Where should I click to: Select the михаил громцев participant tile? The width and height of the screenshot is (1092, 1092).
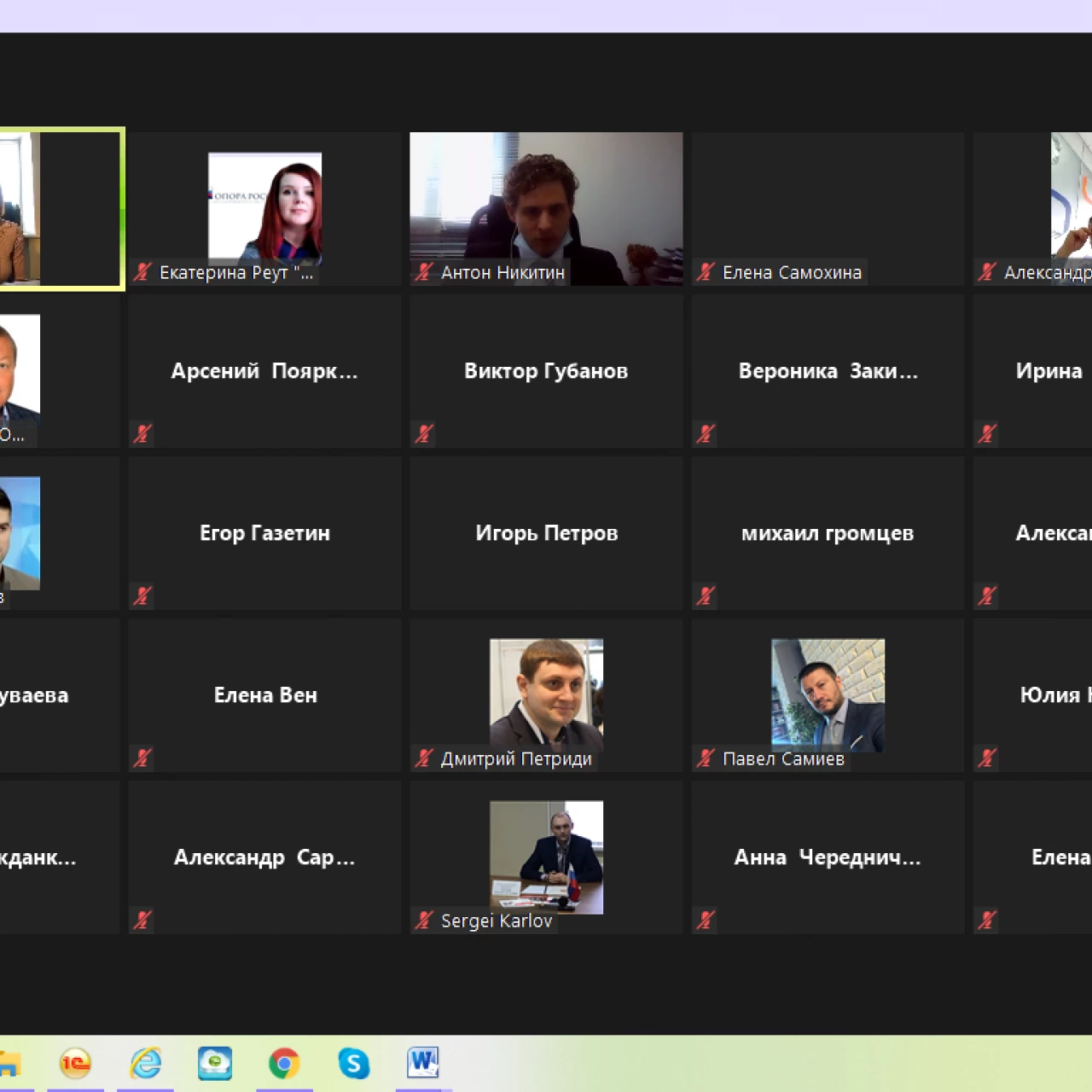point(827,533)
